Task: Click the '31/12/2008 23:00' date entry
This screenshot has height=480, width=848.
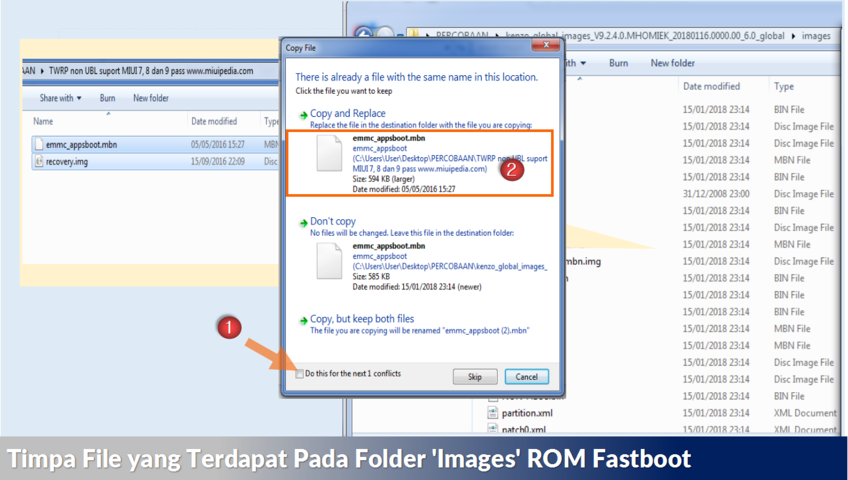Action: coord(716,194)
